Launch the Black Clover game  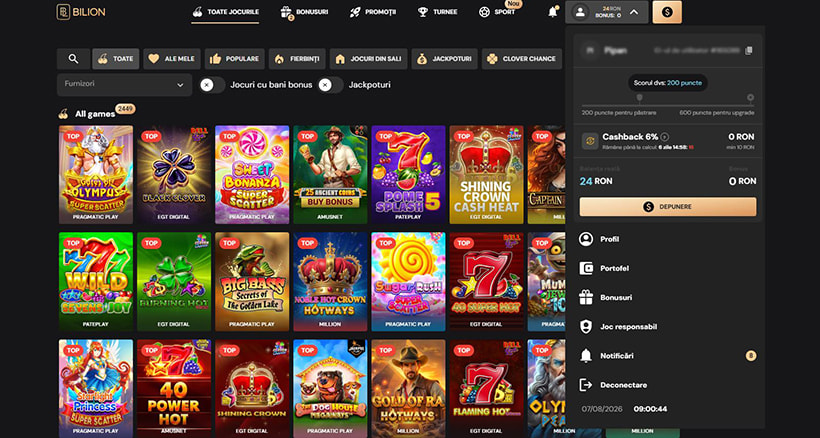point(174,175)
